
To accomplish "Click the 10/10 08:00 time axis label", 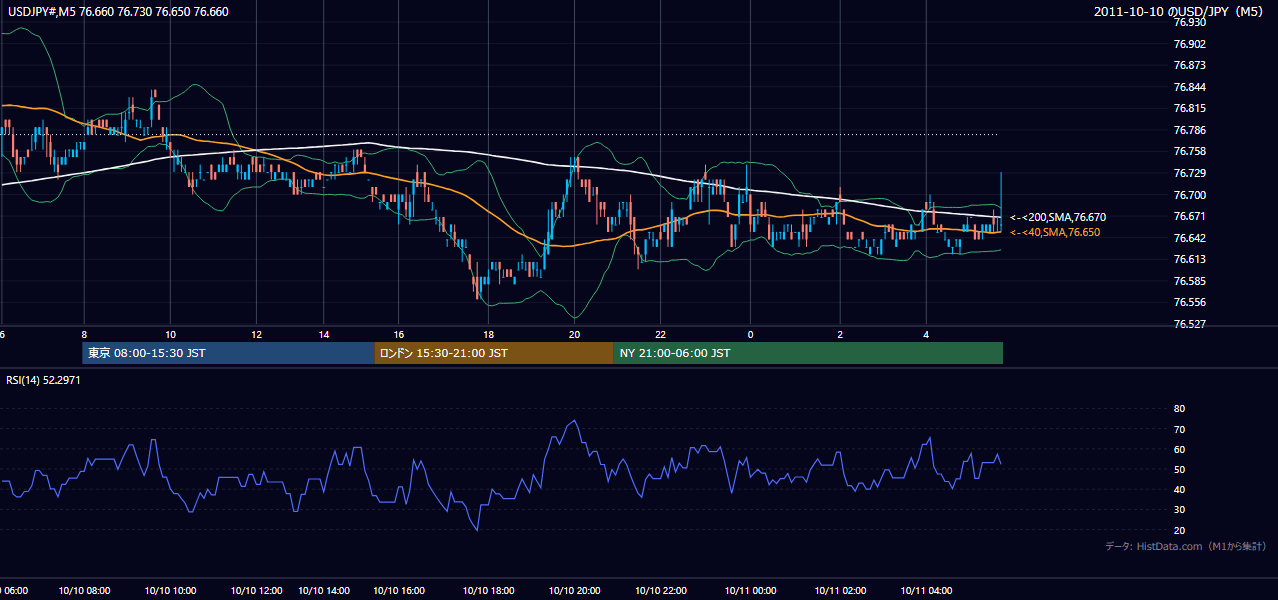I will coord(86,591).
